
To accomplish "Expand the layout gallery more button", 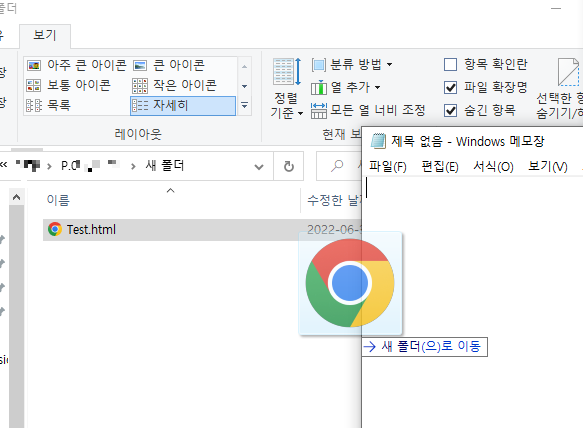I will click(x=244, y=106).
